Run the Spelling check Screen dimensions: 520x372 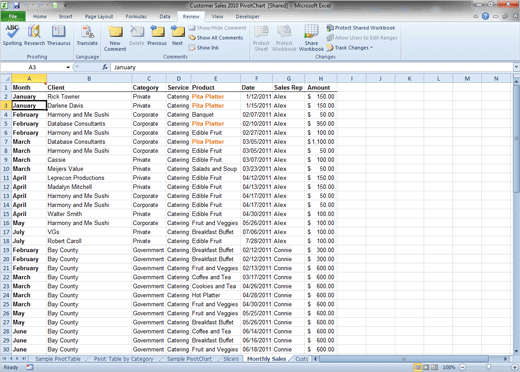[x=12, y=35]
